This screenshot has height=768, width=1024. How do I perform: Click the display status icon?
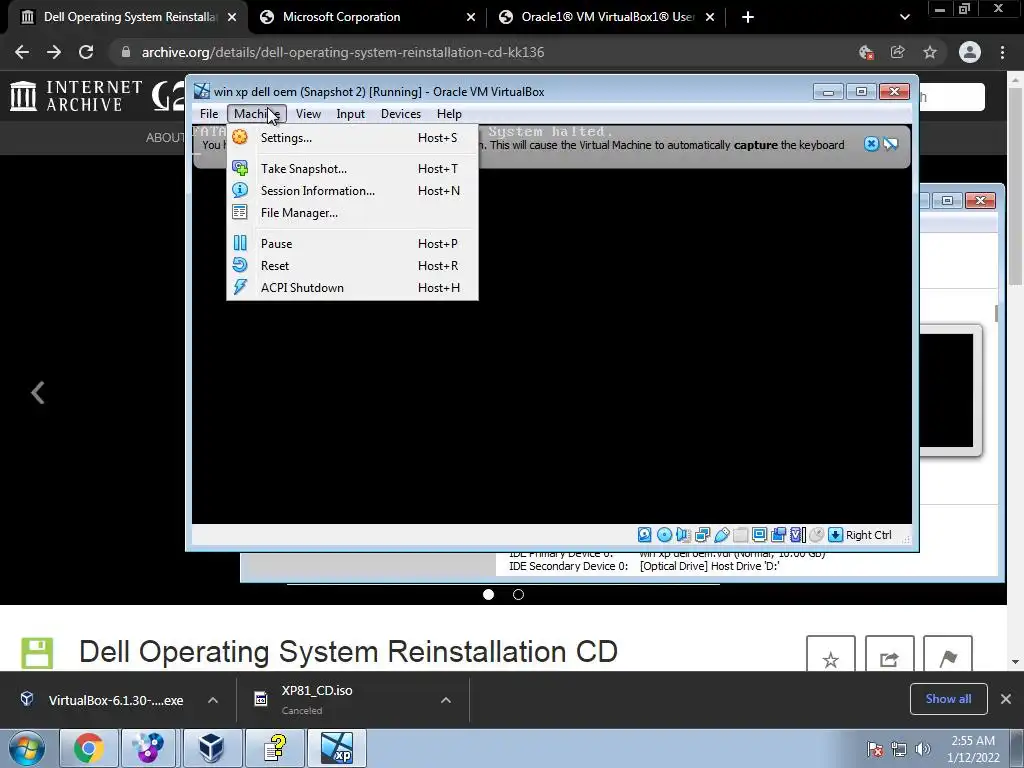click(x=760, y=535)
